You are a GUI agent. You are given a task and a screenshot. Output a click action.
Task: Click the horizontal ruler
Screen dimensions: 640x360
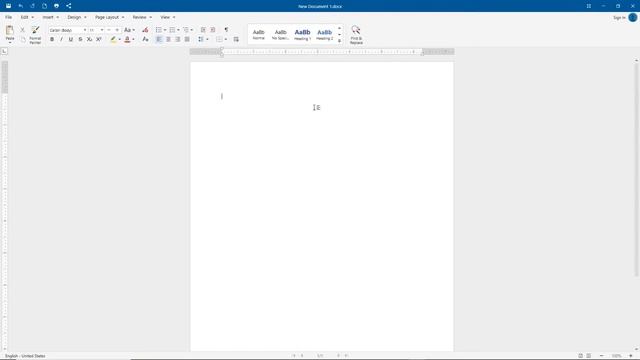322,52
